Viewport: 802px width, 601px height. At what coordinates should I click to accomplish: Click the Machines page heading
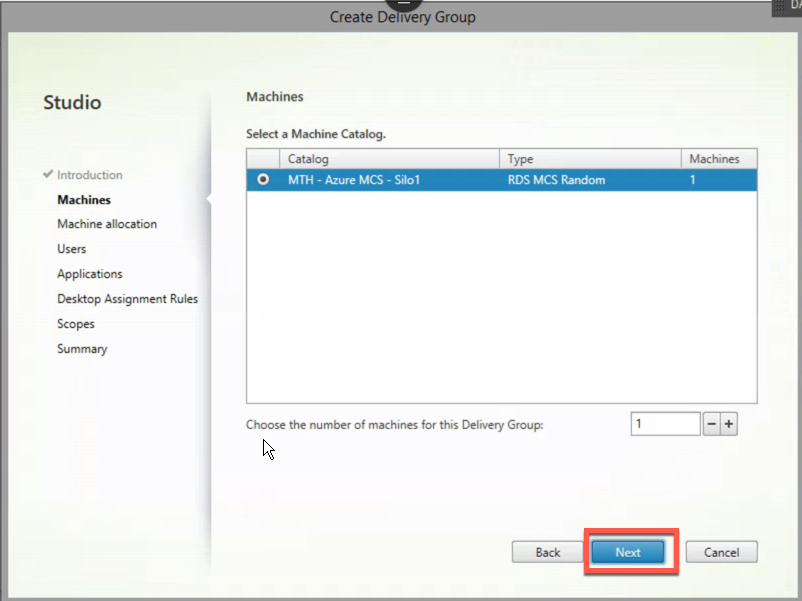275,97
